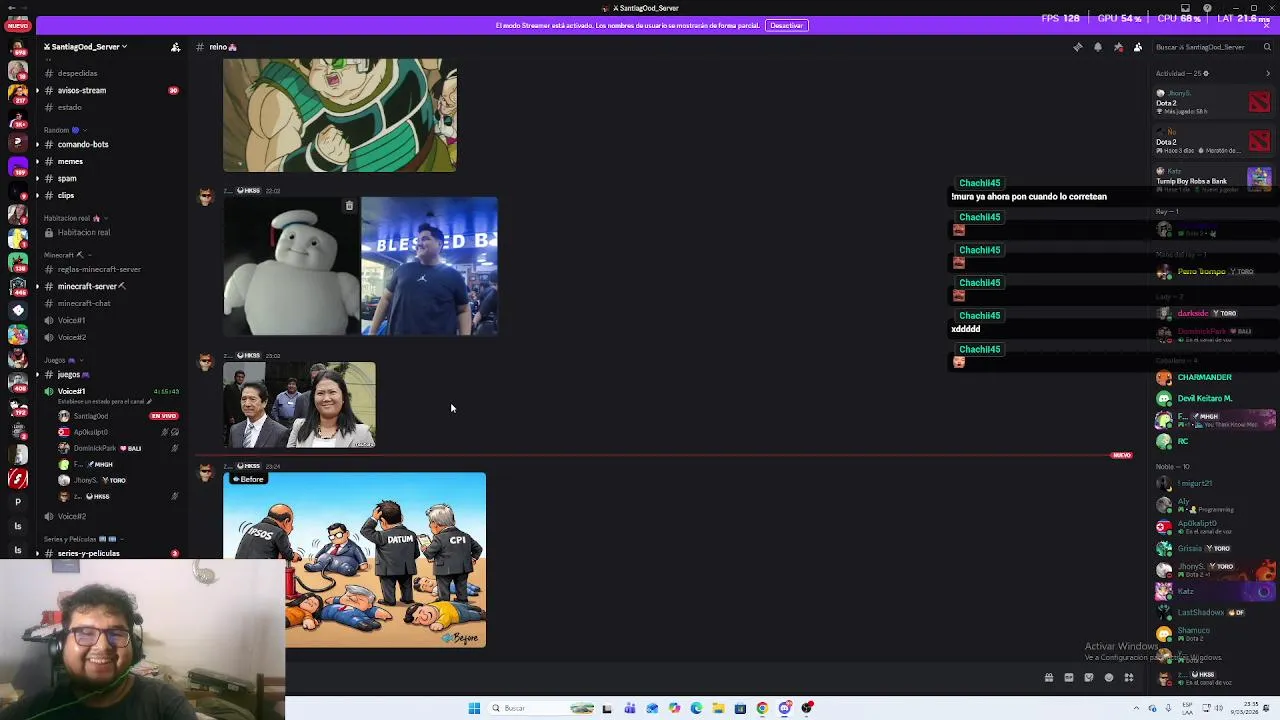Click trash icon on marshmallow image

pyautogui.click(x=349, y=206)
